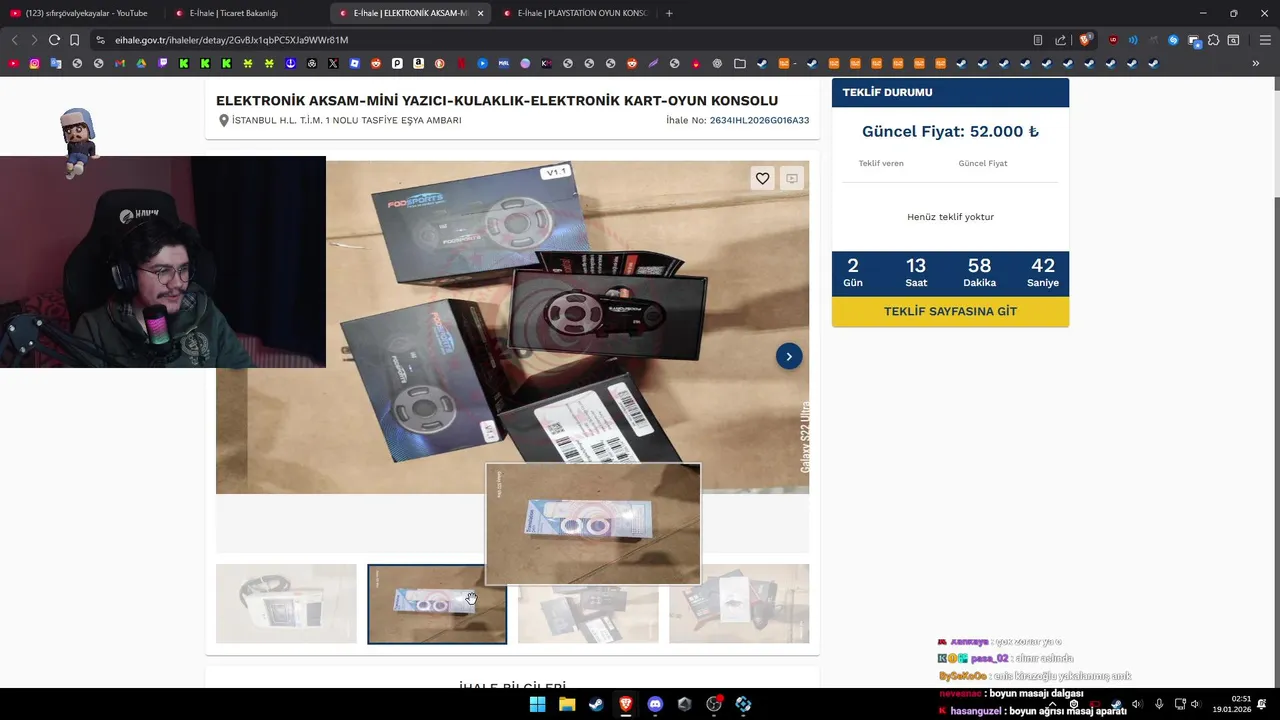This screenshot has width=1280, height=720.
Task: Click TEKLİF DURUMU header
Action: pos(950,92)
